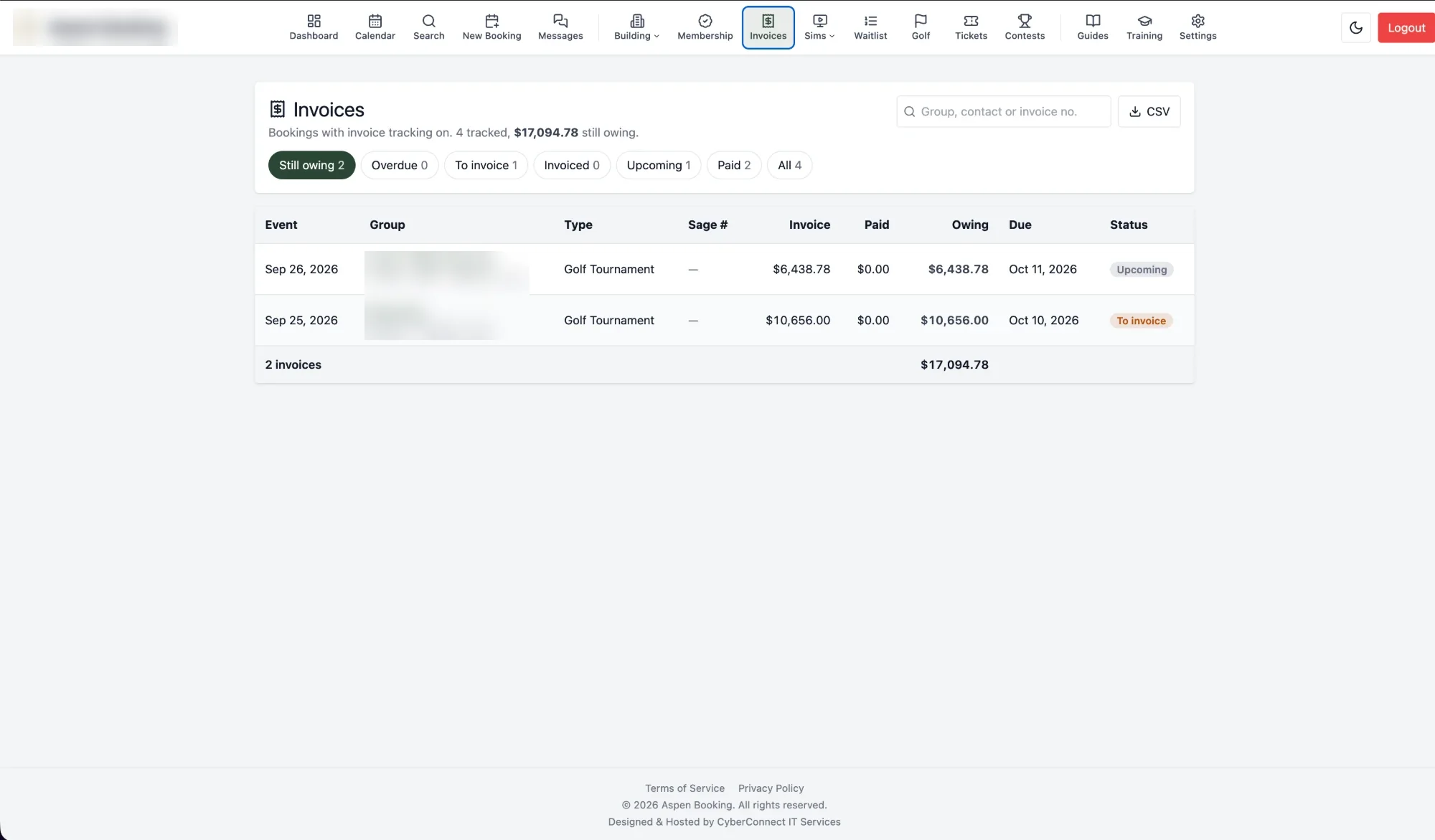Open the Contests trophy nav icon
Viewport: 1435px width, 840px height.
[1025, 27]
